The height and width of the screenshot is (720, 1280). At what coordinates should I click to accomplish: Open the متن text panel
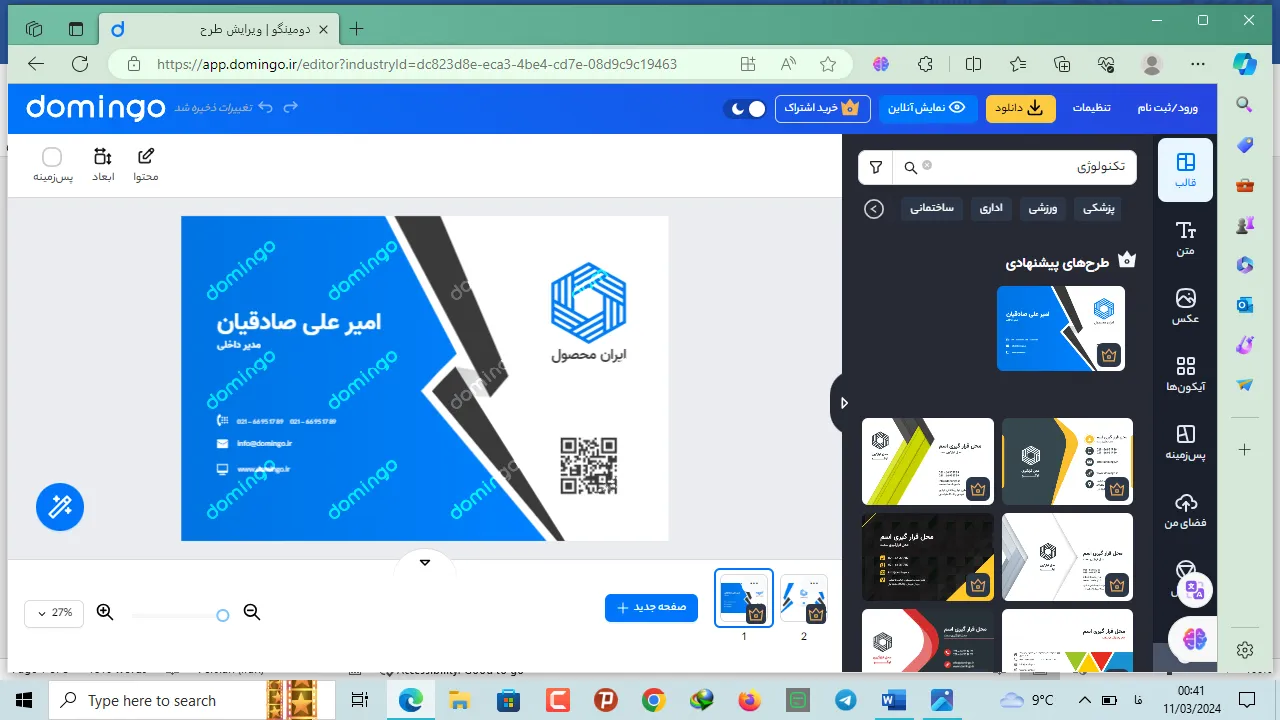(x=1185, y=238)
